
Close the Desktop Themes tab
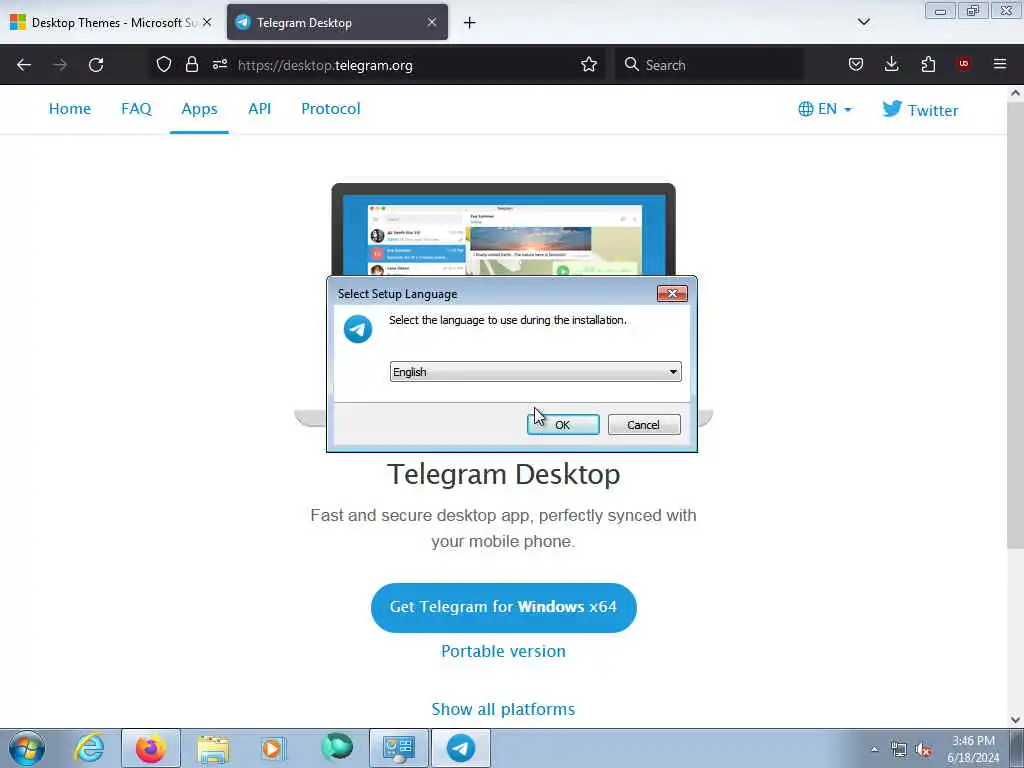(207, 22)
